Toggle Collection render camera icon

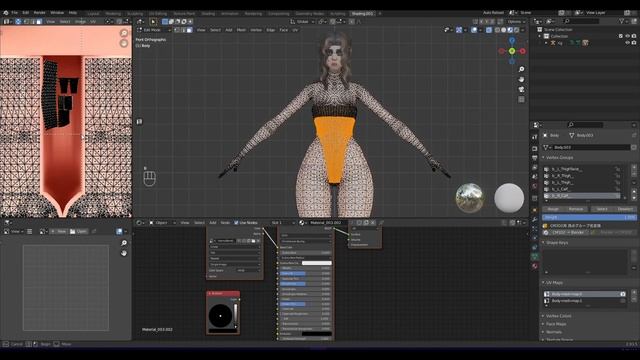click(634, 36)
